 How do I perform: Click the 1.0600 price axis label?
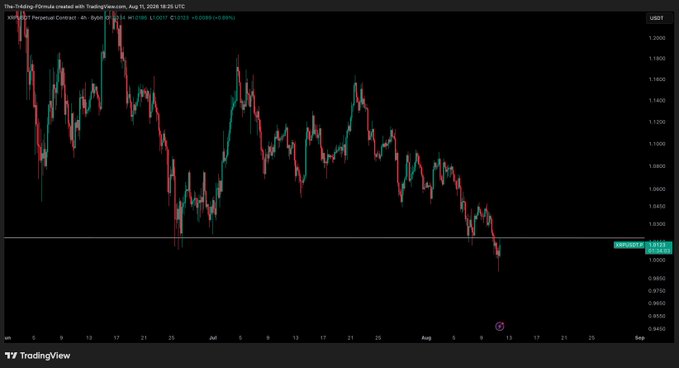click(657, 189)
